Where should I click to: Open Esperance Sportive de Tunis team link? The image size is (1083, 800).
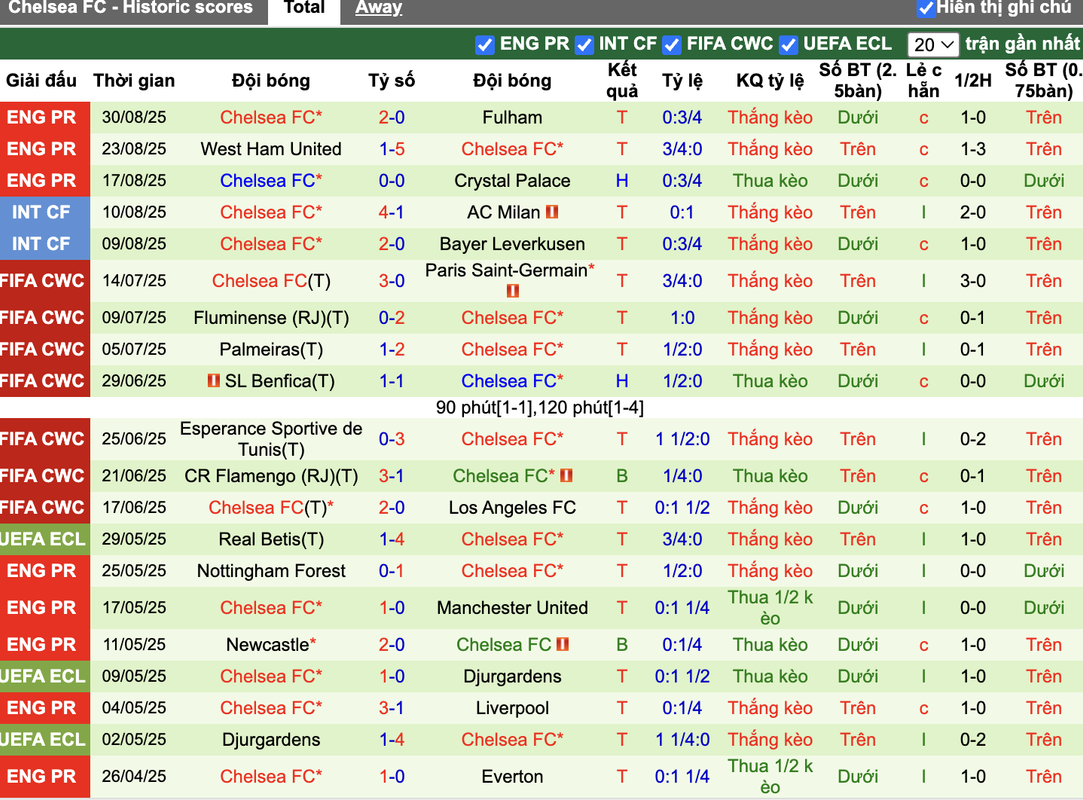pyautogui.click(x=271, y=439)
